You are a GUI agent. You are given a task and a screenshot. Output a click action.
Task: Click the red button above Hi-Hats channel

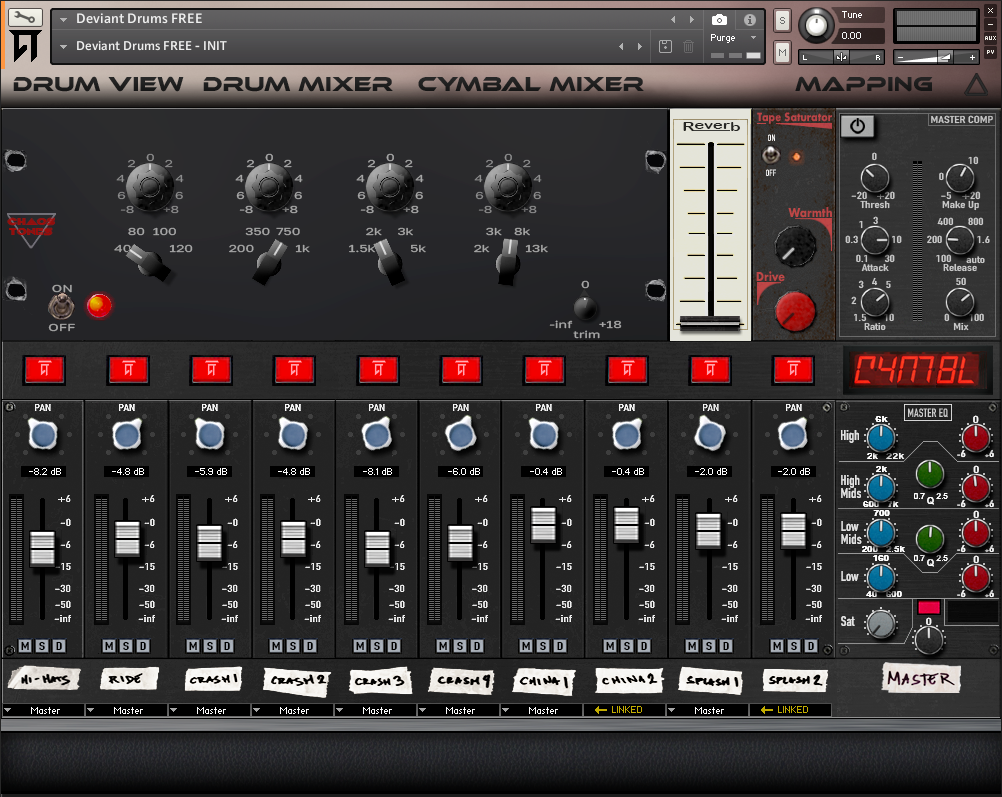(x=44, y=369)
